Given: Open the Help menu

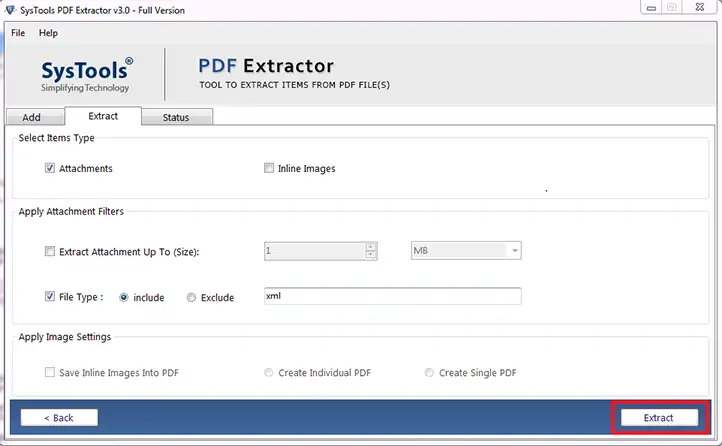Looking at the screenshot, I should click(x=48, y=33).
